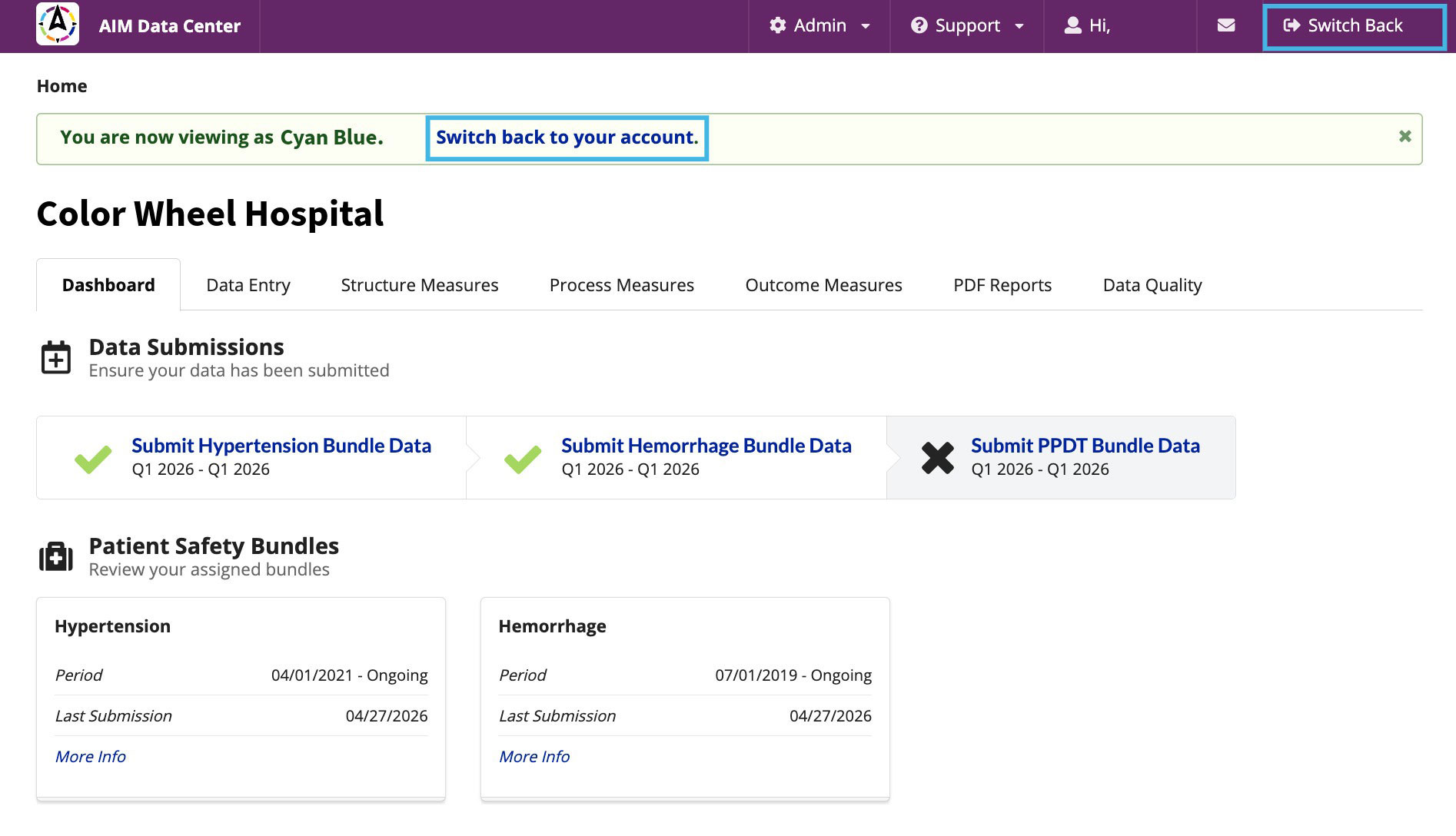Click the Data Submissions heading
The image size is (1456, 836).
pyautogui.click(x=187, y=347)
